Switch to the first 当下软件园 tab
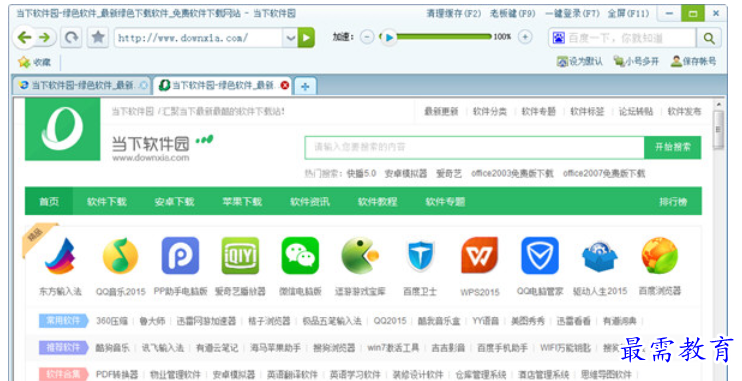This screenshot has height=381, width=742. 81,85
